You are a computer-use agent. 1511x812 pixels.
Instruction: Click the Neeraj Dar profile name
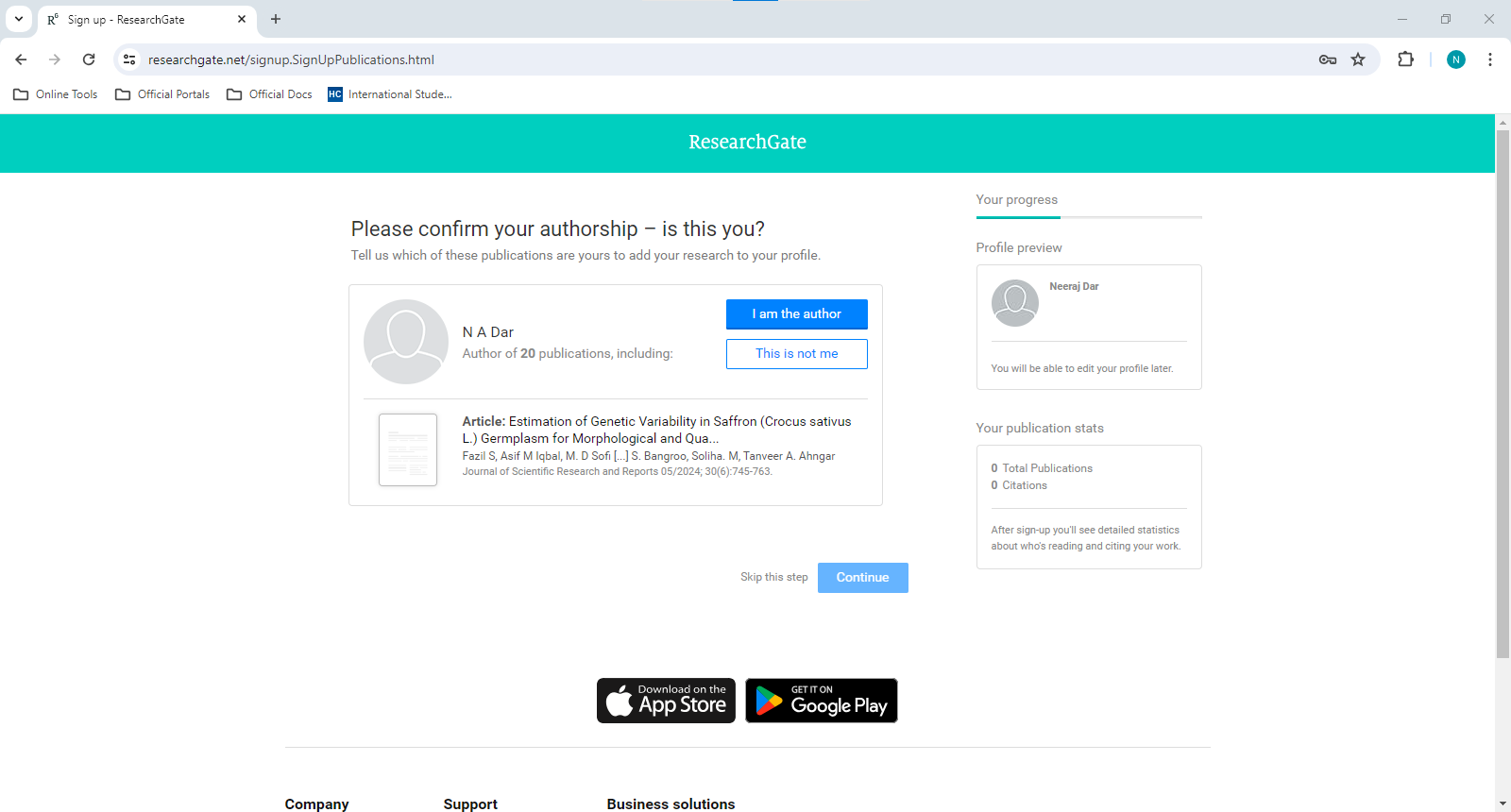[1074, 286]
